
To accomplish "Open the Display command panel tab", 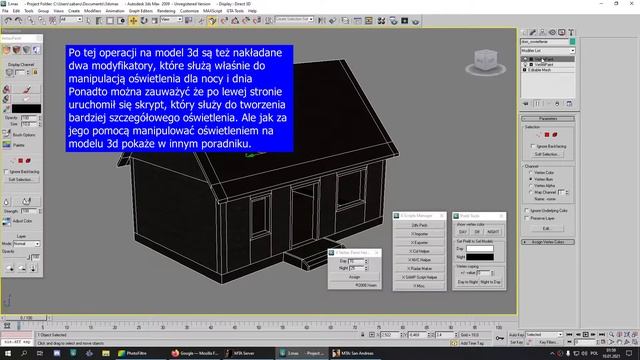I will click(x=562, y=32).
